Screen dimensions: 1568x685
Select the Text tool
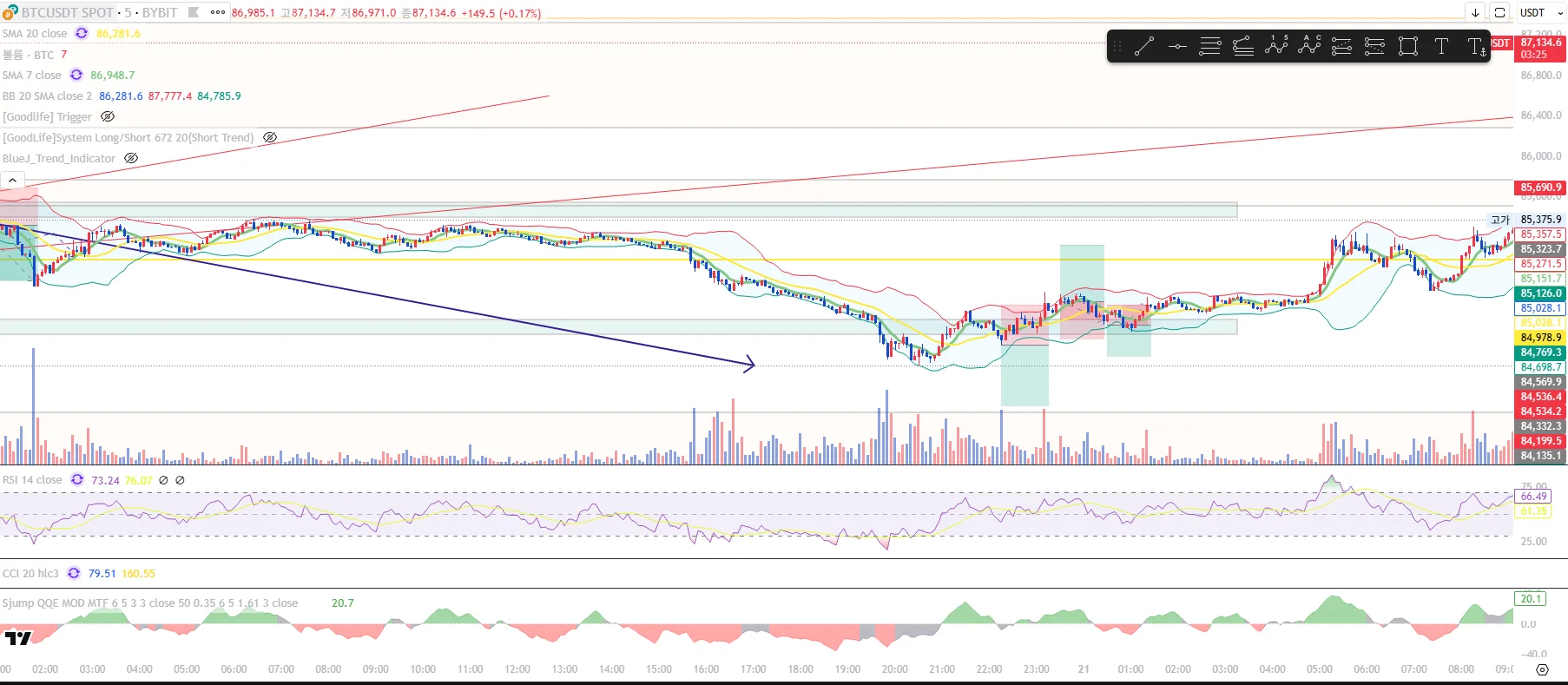tap(1441, 46)
